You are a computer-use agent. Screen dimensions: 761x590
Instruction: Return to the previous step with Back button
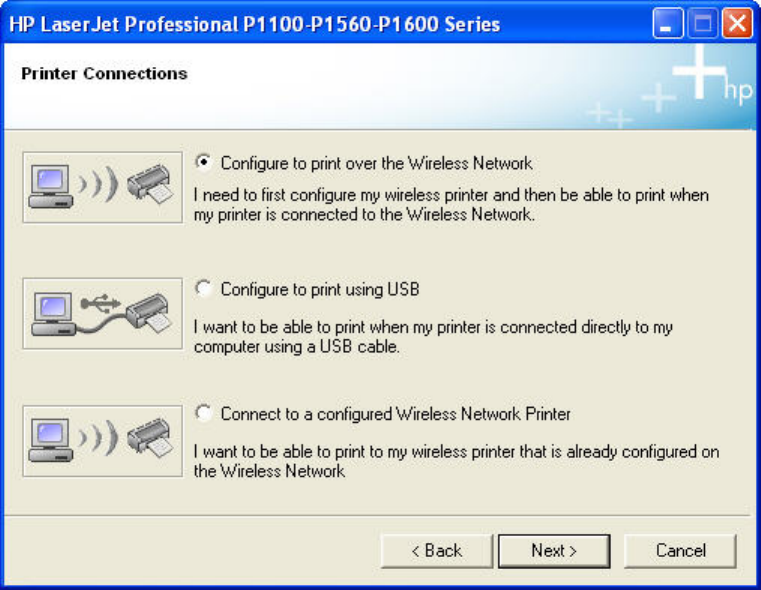pos(436,551)
